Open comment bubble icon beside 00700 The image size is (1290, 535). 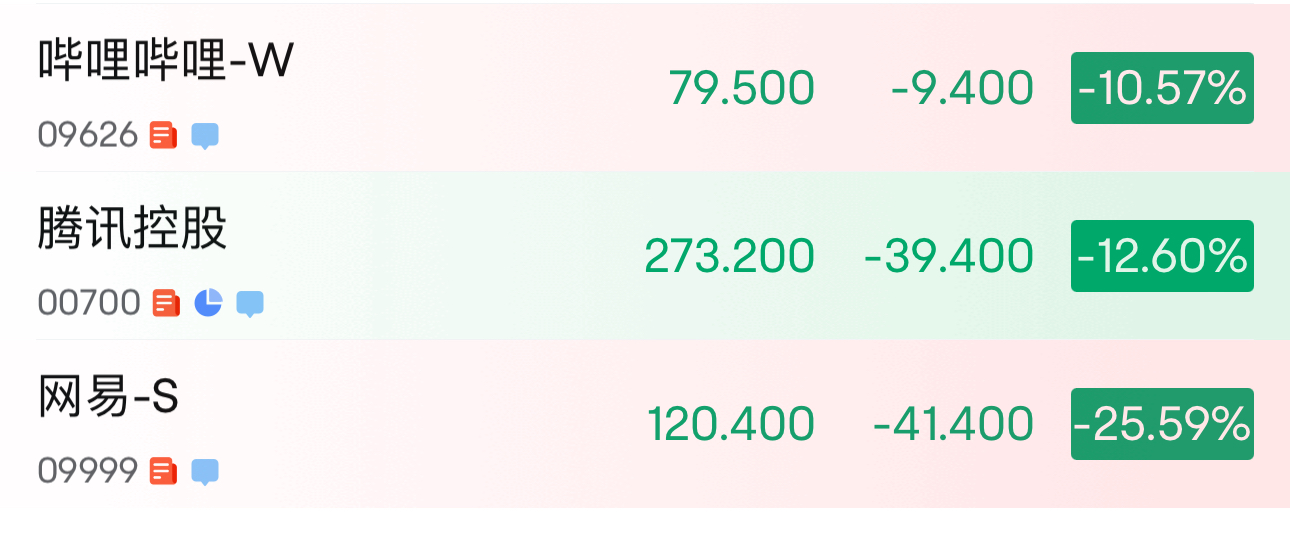click(x=250, y=304)
